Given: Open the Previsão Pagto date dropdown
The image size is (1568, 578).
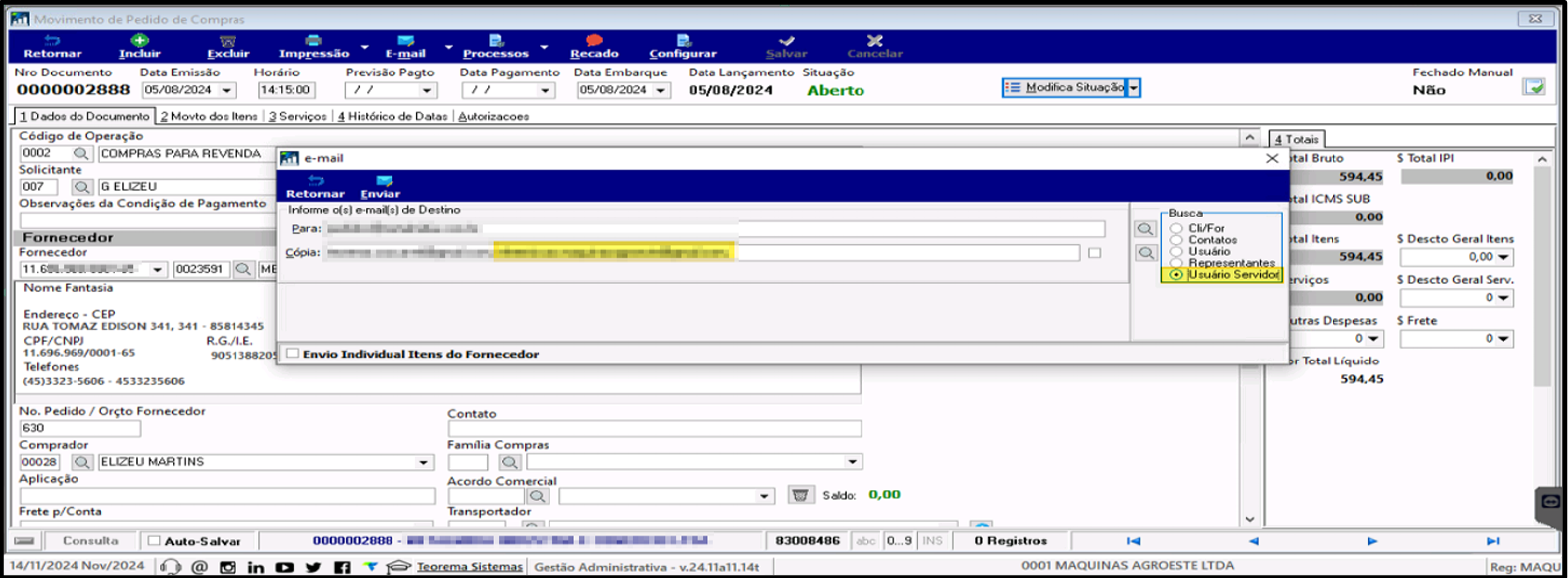Looking at the screenshot, I should point(427,90).
